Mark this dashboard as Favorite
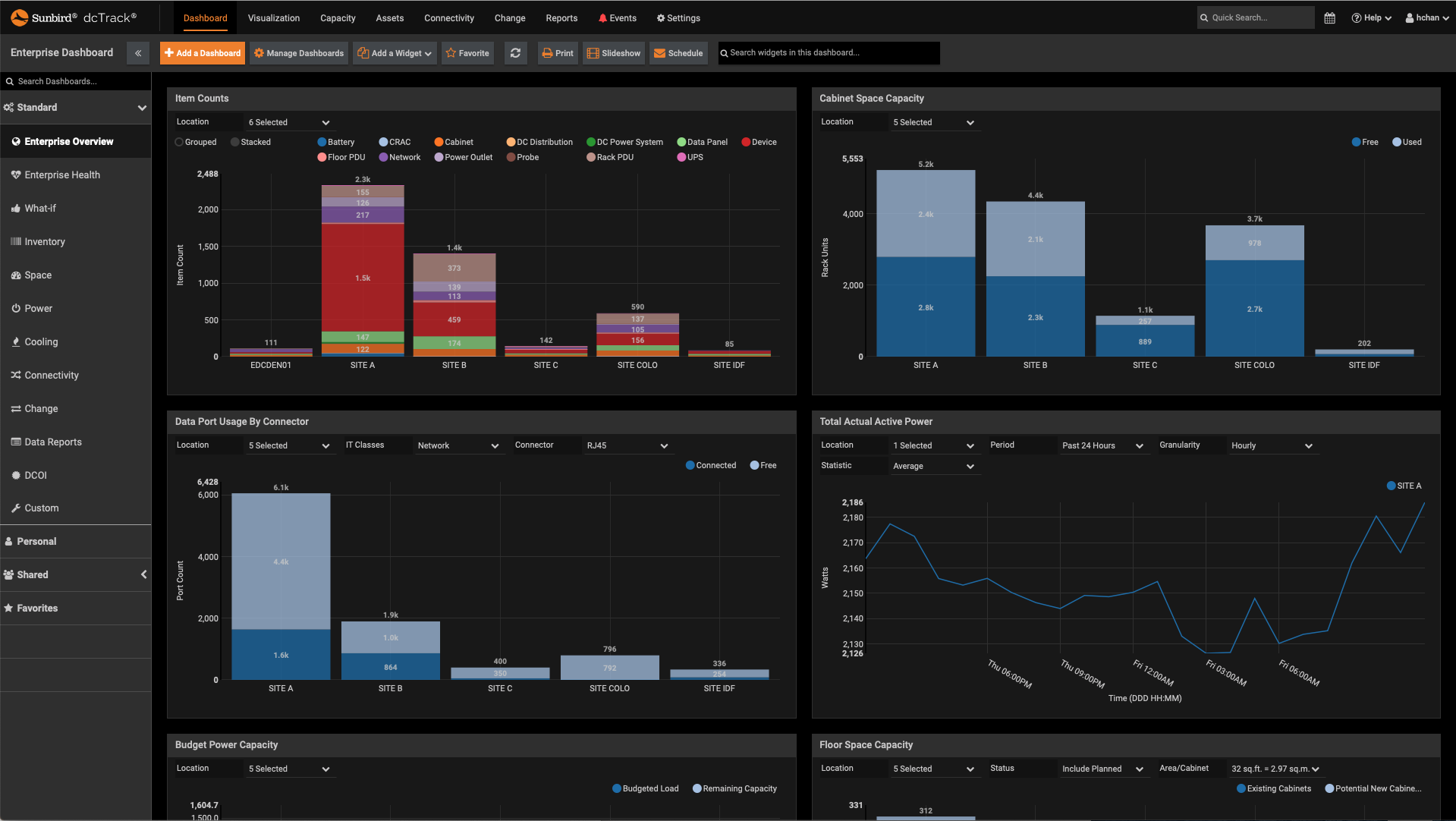The image size is (1456, 821). click(x=467, y=53)
